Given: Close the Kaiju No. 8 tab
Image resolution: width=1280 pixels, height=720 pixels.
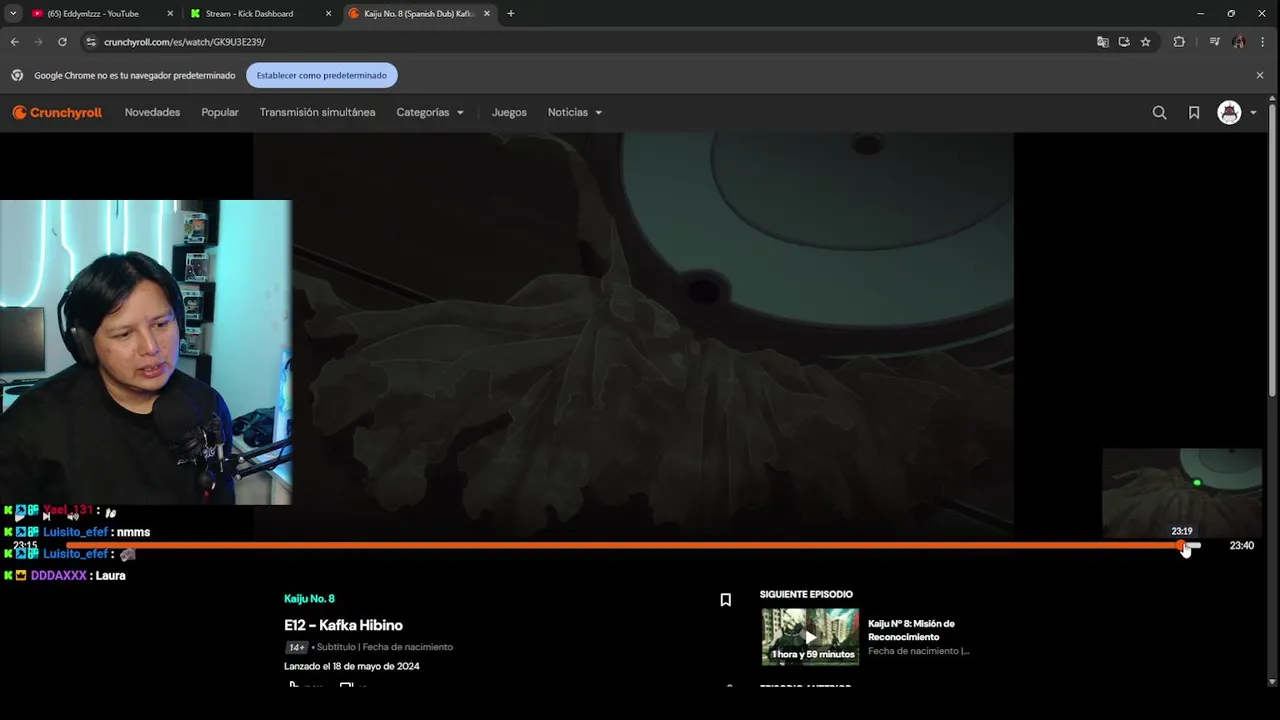Looking at the screenshot, I should point(487,14).
